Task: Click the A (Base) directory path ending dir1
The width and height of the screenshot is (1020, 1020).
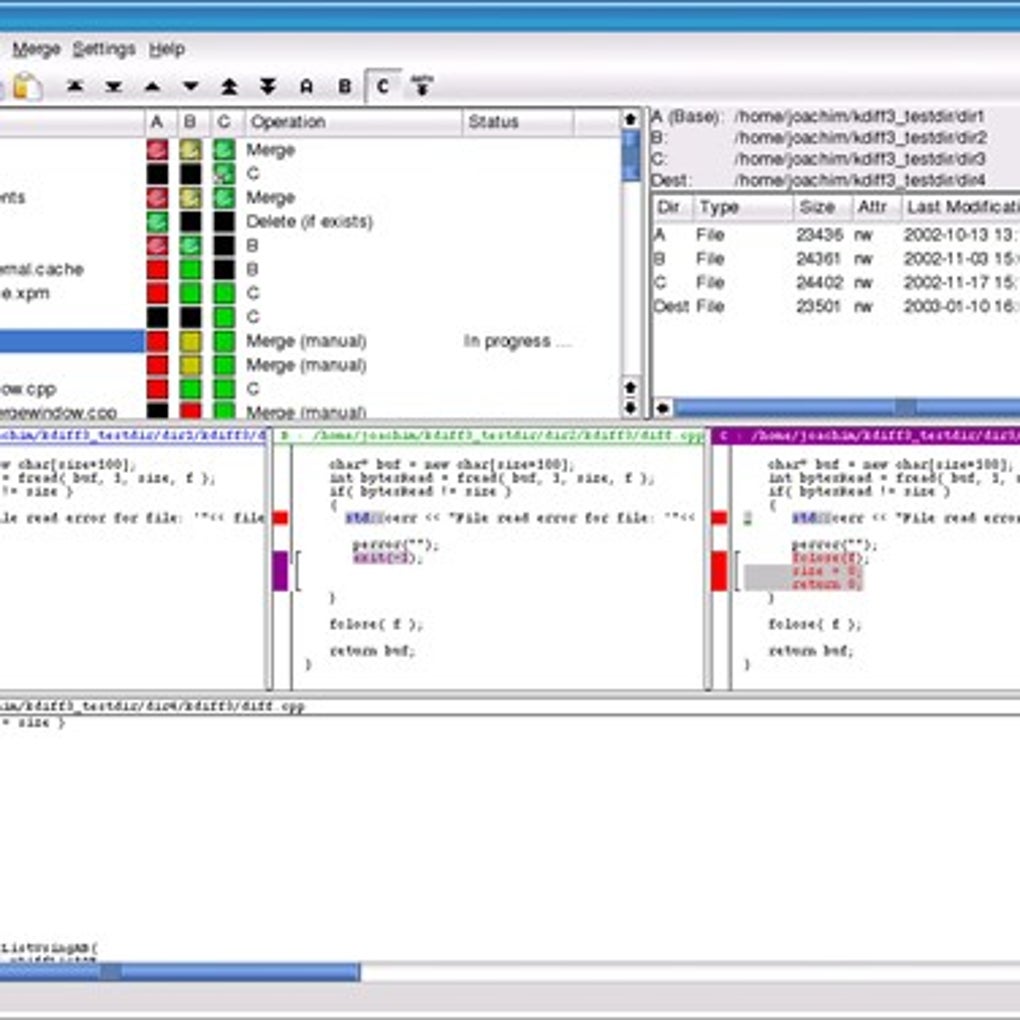Action: [859, 117]
